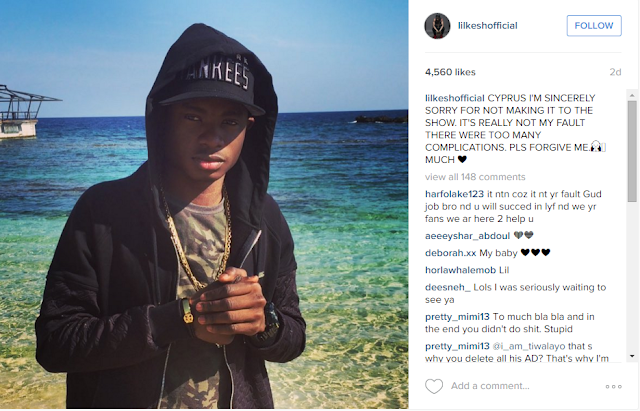
Task: Click the Add a comment field
Action: [524, 386]
